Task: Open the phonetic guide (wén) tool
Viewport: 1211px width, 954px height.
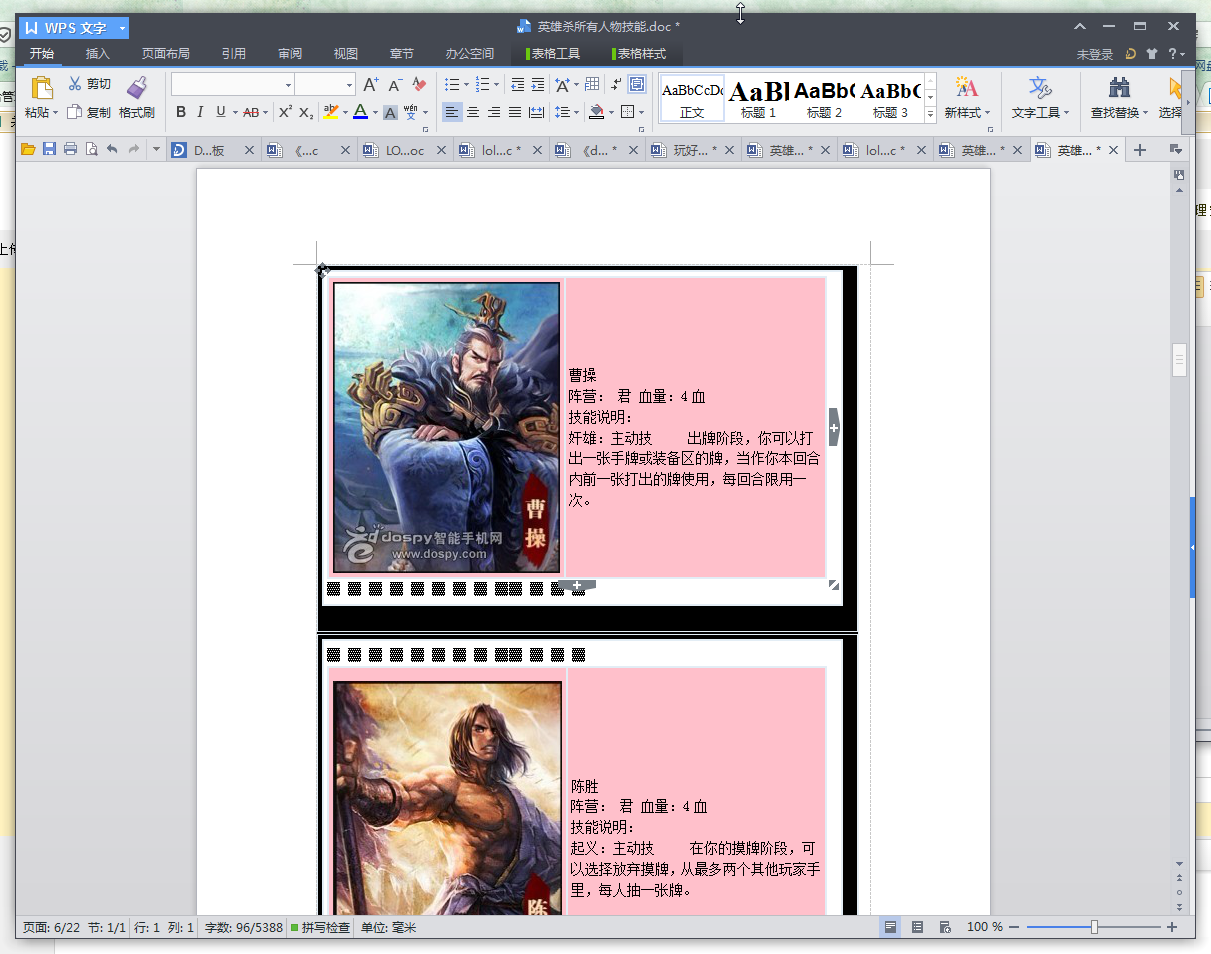Action: point(410,112)
